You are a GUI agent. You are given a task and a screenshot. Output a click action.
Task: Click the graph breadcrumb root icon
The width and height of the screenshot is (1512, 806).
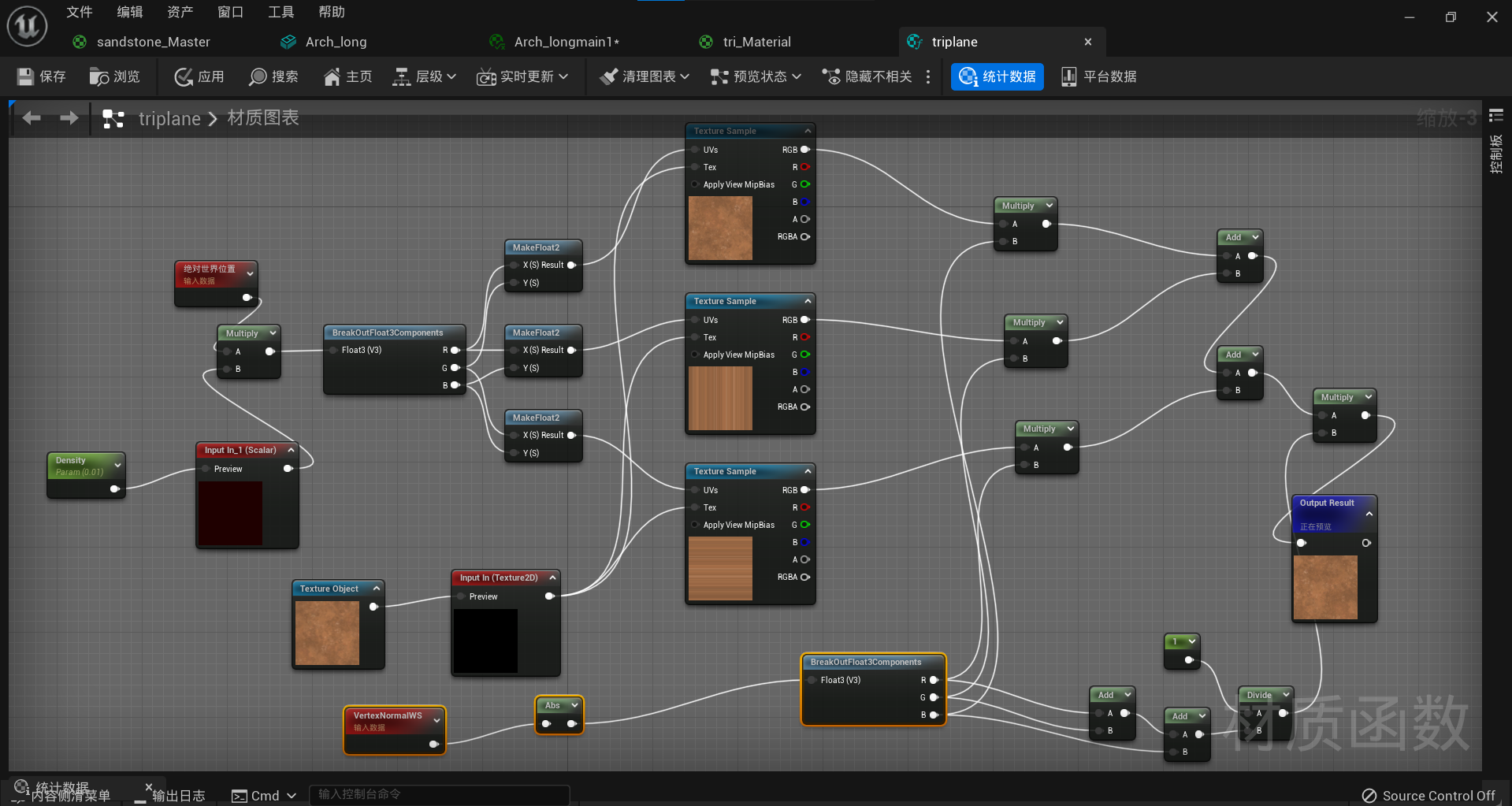pyautogui.click(x=113, y=119)
